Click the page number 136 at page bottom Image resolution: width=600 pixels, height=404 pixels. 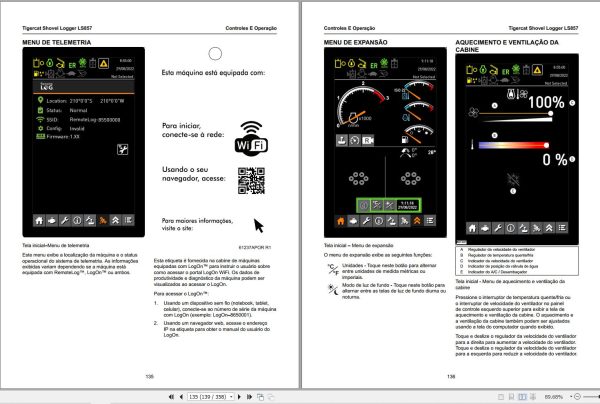click(451, 376)
